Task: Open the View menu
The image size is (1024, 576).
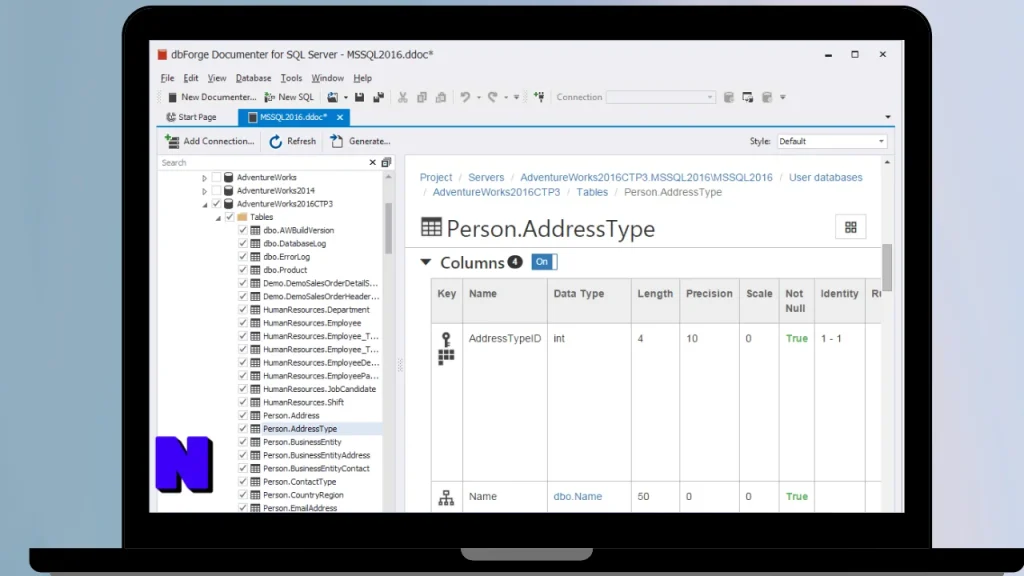Action: click(x=217, y=78)
